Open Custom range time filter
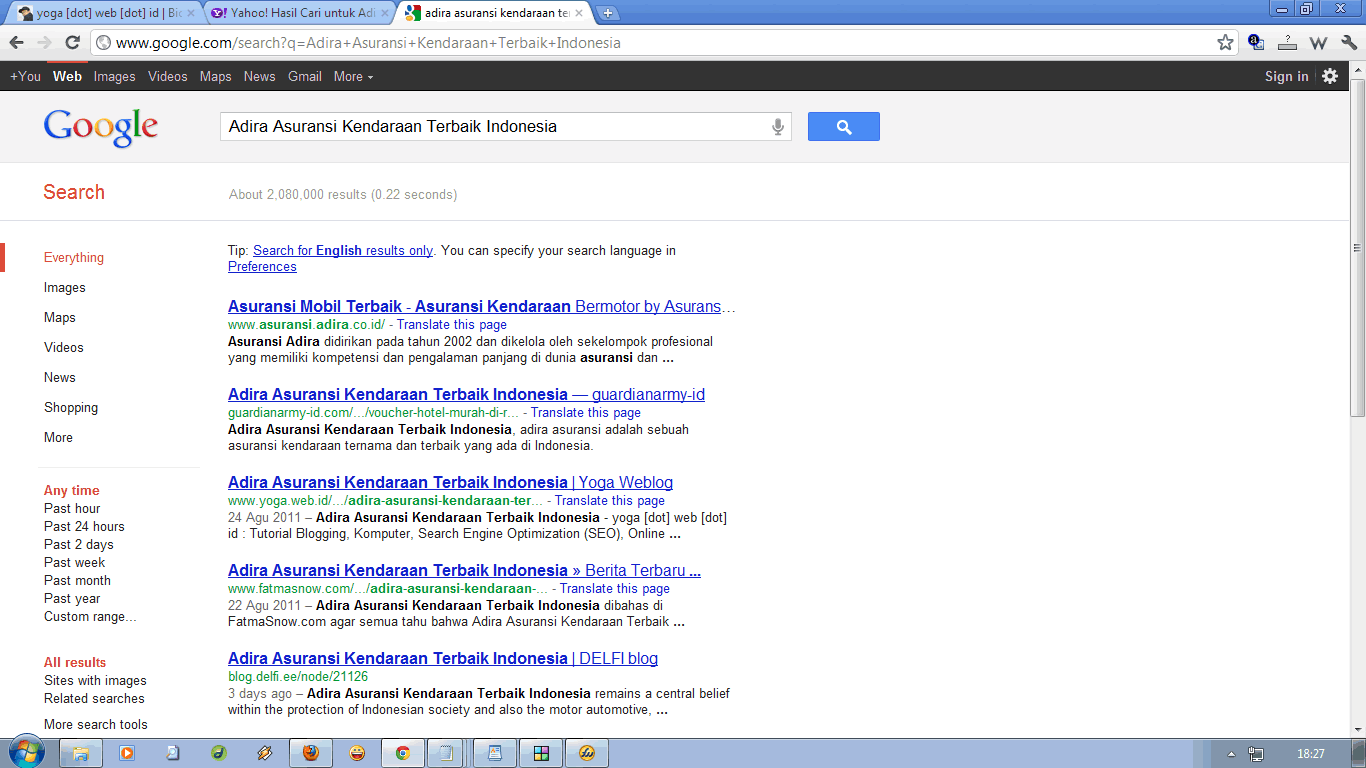This screenshot has height=768, width=1366. tap(90, 616)
